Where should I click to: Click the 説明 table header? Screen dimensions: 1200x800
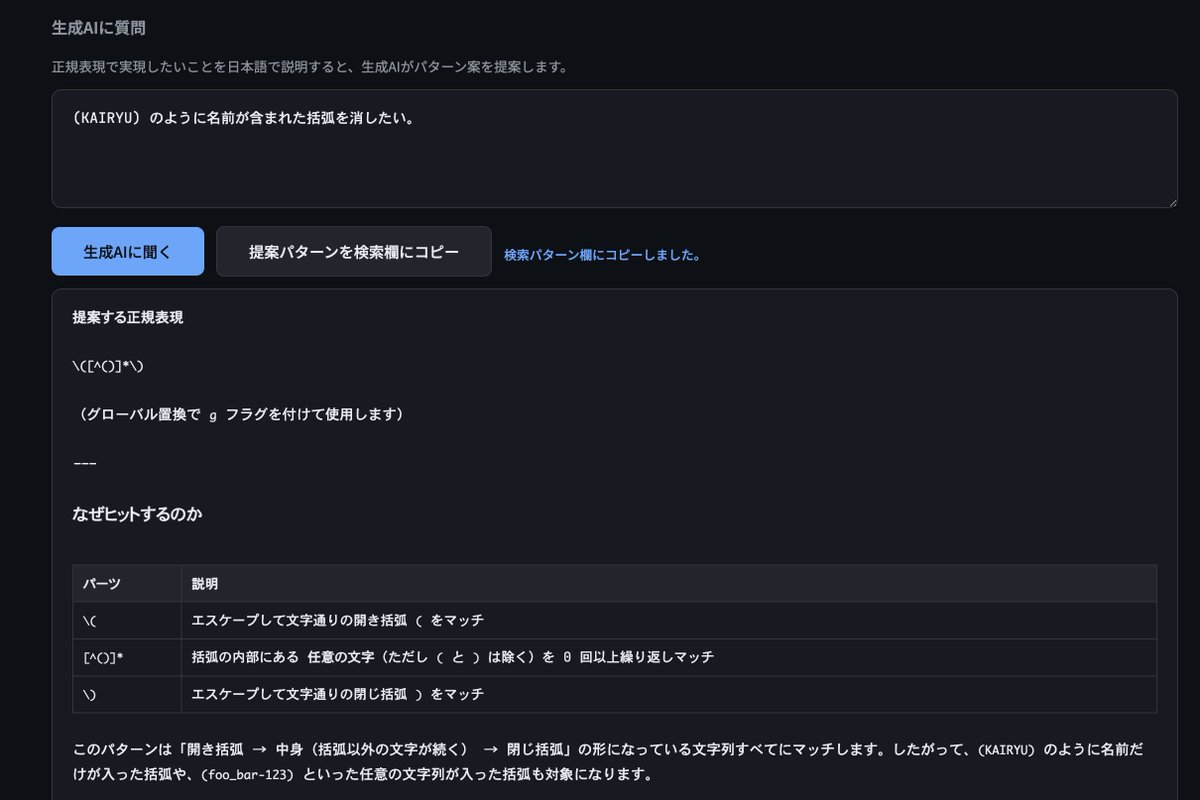[669, 583]
